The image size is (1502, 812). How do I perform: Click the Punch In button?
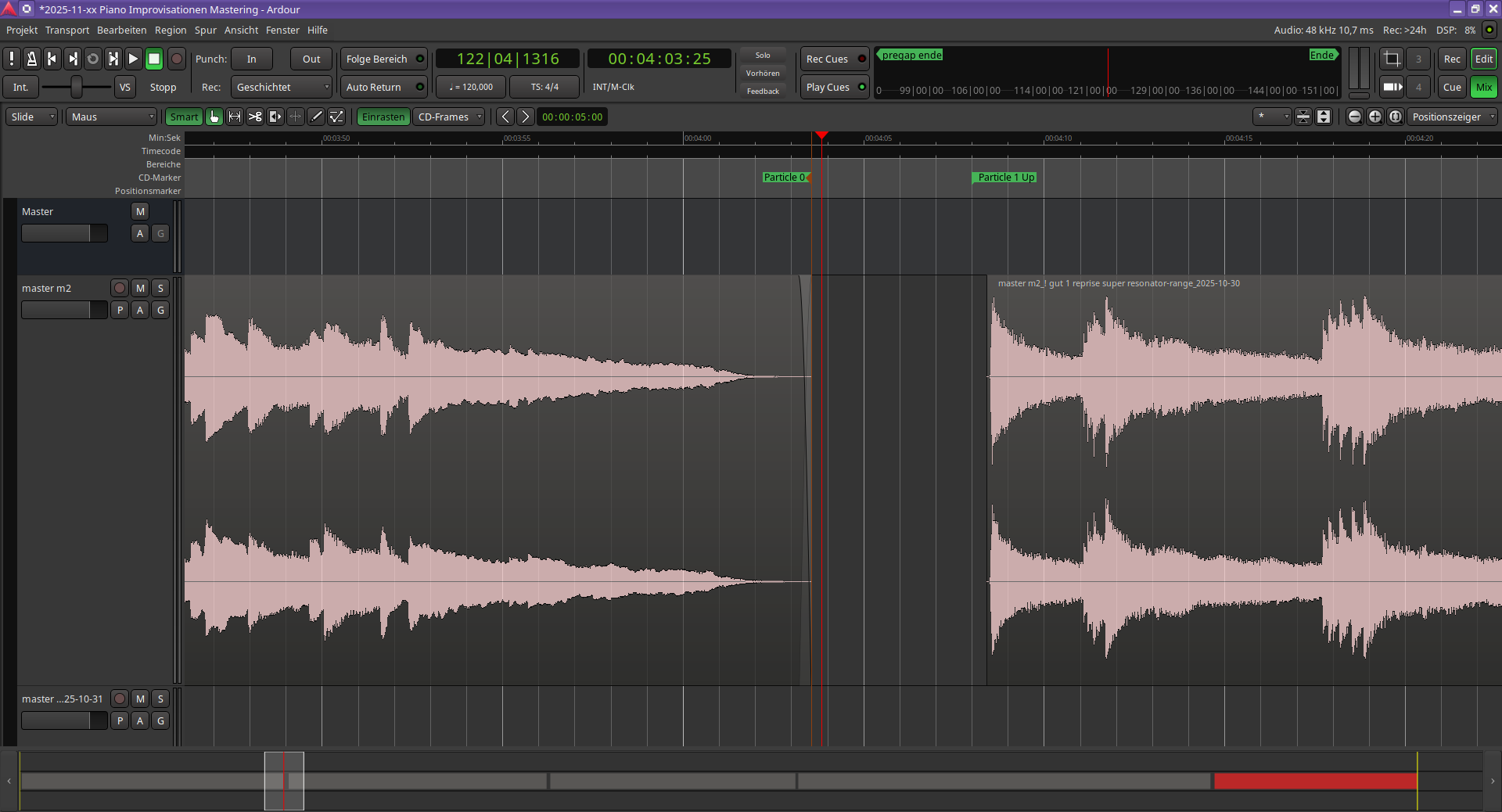[x=251, y=59]
